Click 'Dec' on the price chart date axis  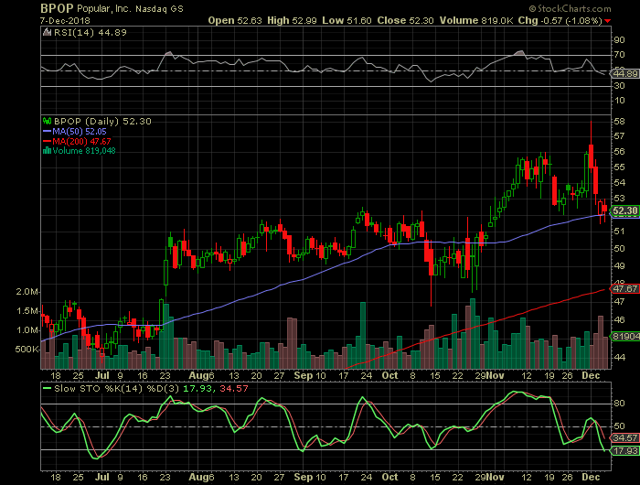[590, 376]
